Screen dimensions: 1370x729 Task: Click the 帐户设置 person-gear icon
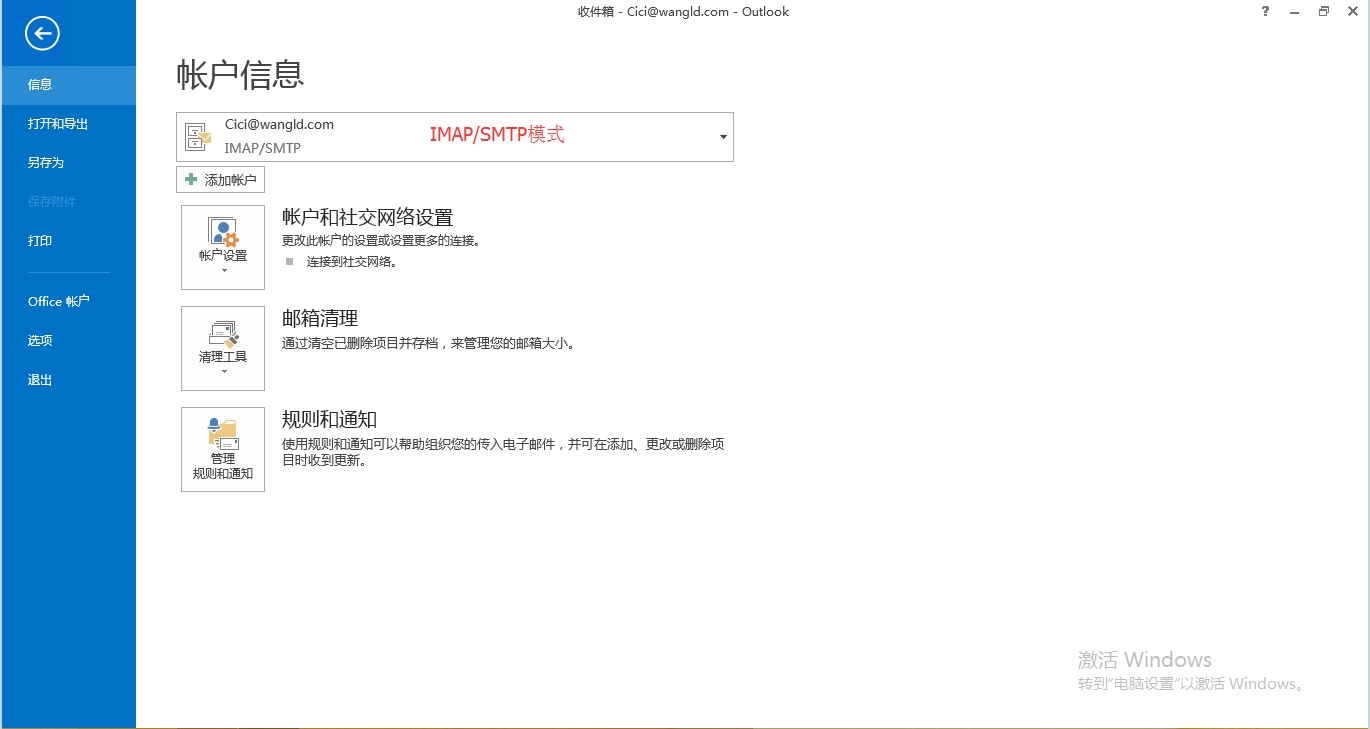[223, 232]
